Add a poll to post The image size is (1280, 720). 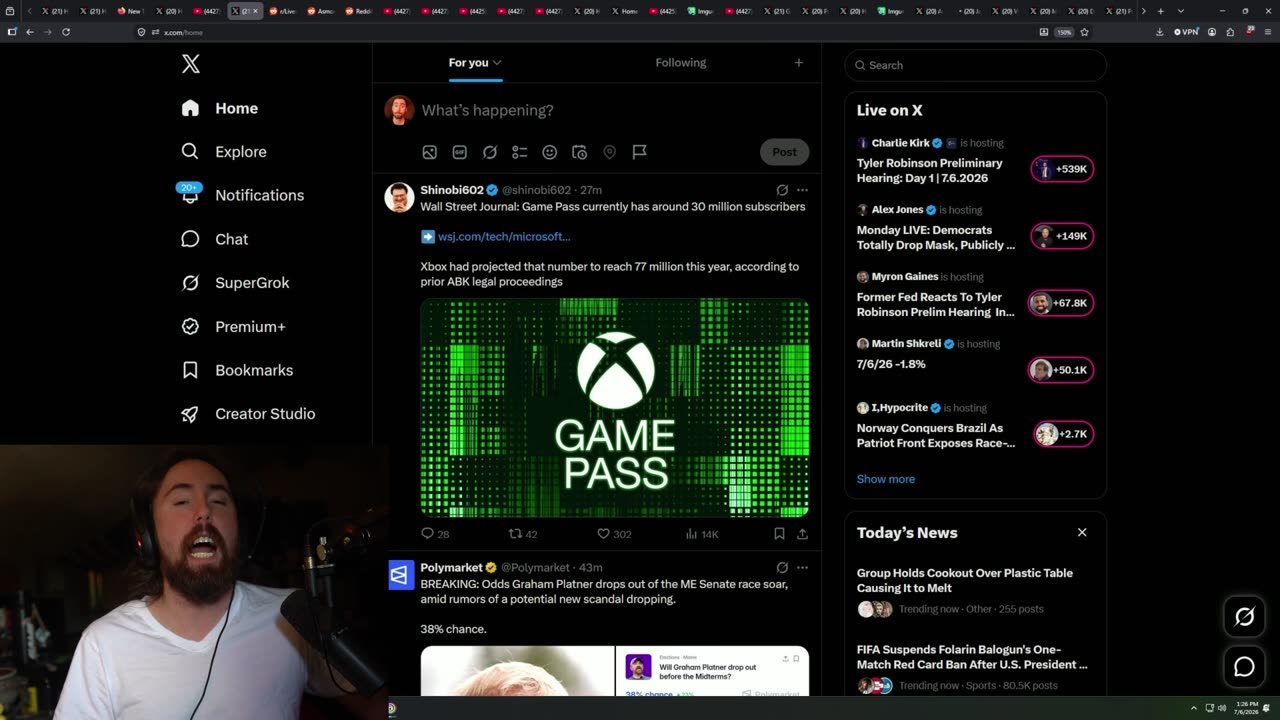519,152
